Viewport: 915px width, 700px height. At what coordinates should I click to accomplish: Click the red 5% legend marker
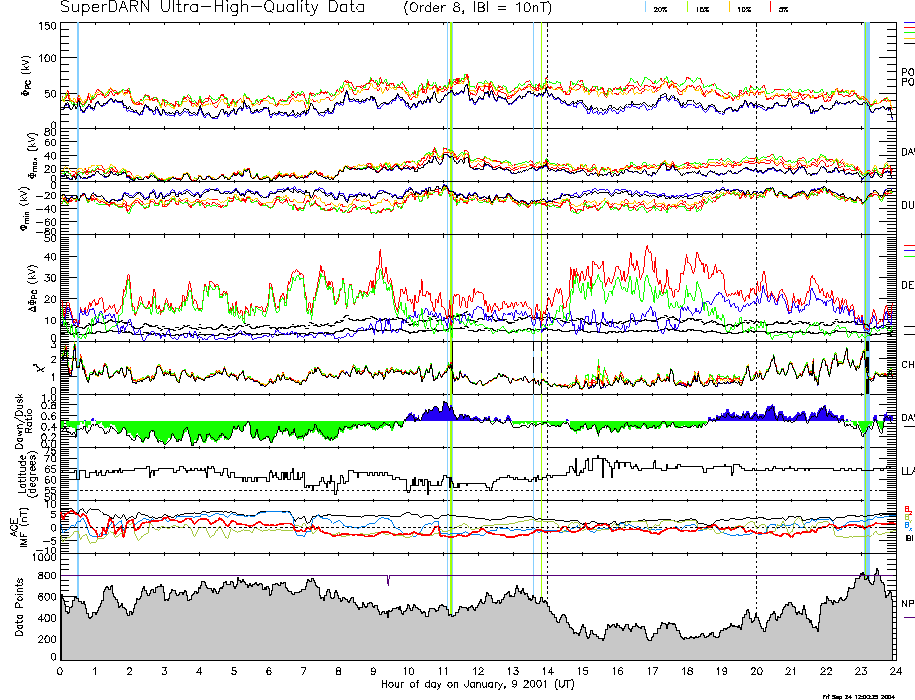(768, 7)
